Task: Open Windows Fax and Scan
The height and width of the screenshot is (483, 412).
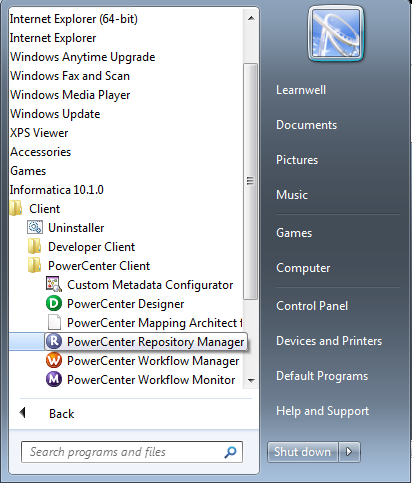Action: coord(70,76)
